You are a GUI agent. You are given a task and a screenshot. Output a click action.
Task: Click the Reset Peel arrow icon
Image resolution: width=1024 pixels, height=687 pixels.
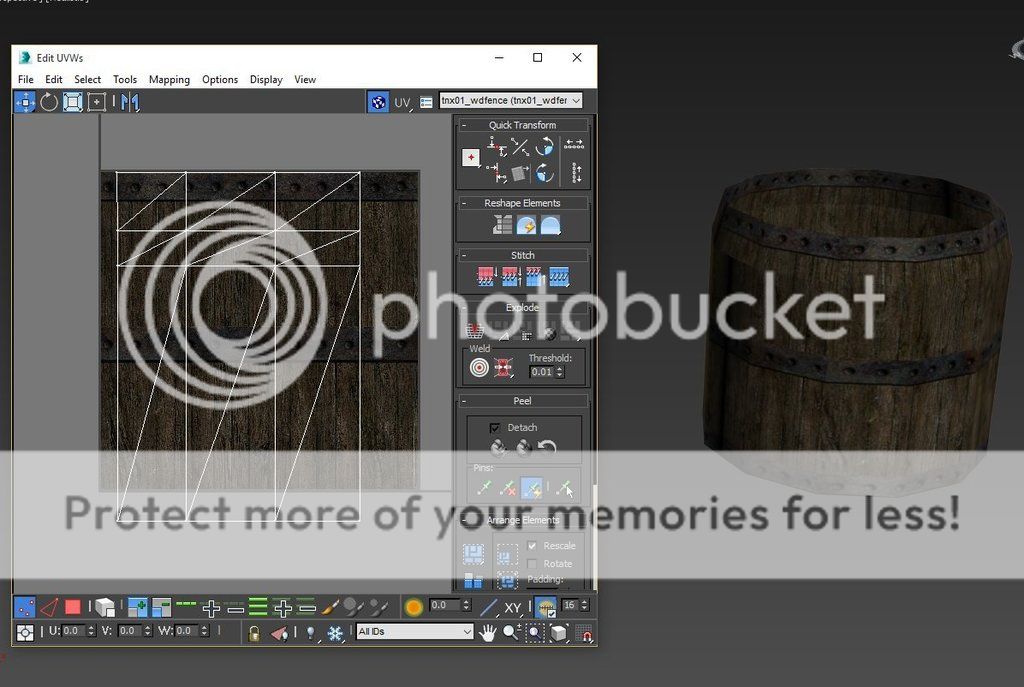tap(547, 449)
